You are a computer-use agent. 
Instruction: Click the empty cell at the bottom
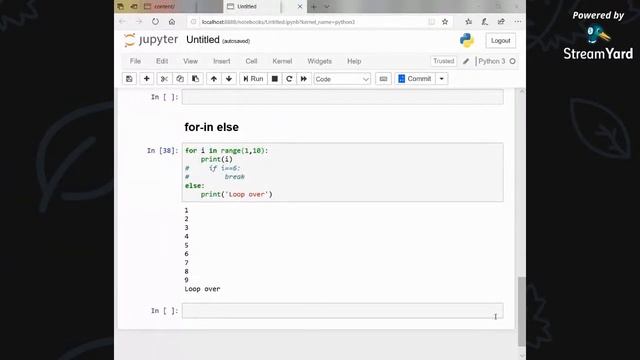[342, 311]
